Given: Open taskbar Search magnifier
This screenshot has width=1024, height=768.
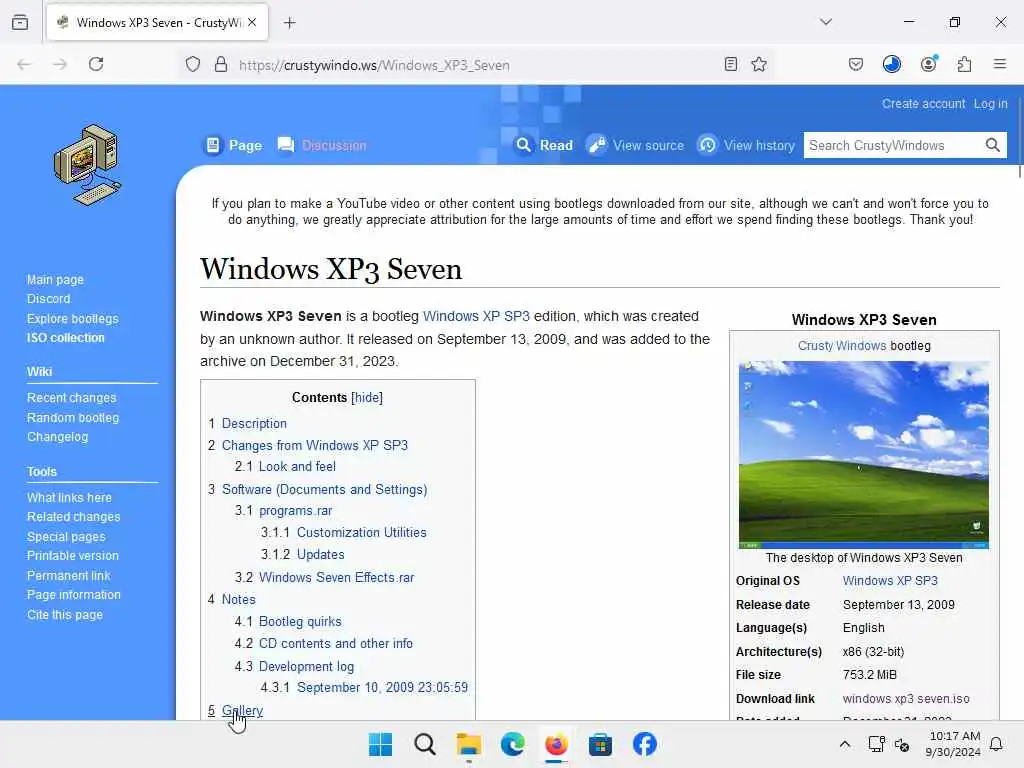Looking at the screenshot, I should (x=424, y=744).
